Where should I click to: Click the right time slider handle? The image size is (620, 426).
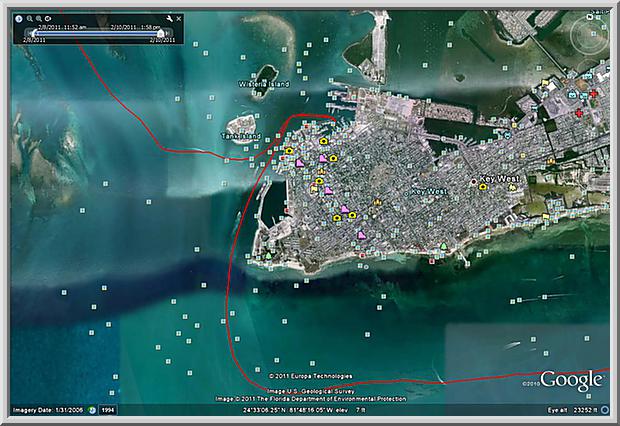point(160,31)
